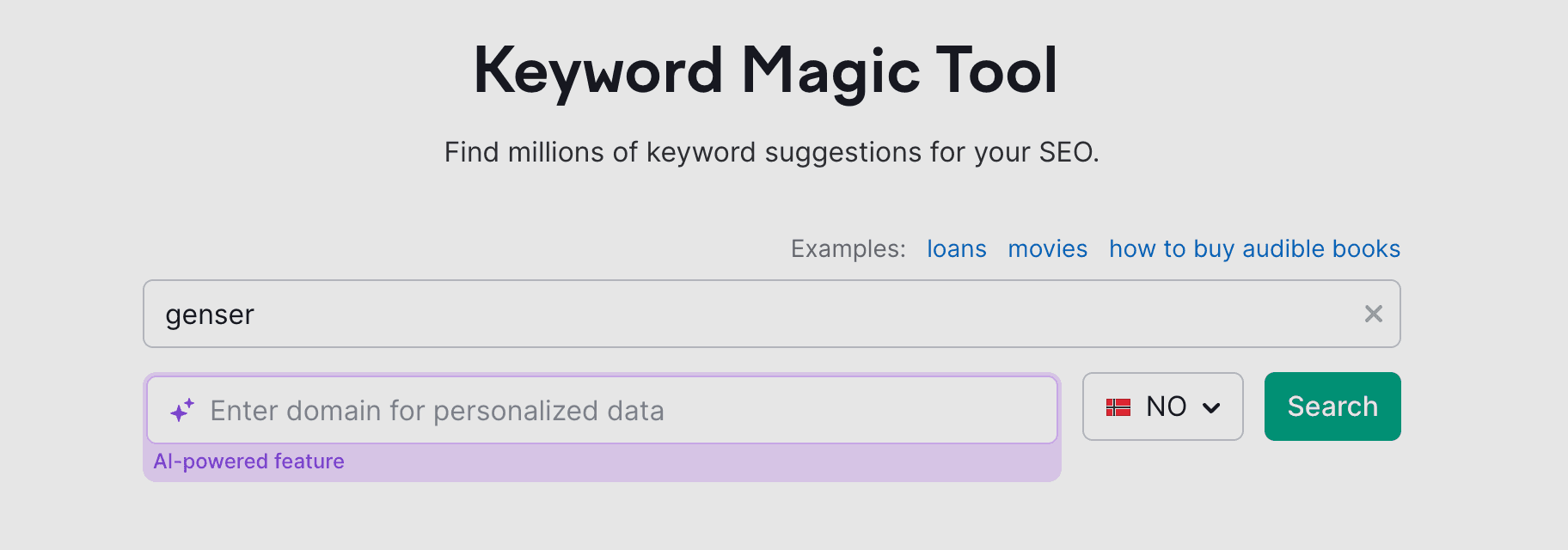
Task: Click the 'AI-powered feature' label
Action: (248, 461)
